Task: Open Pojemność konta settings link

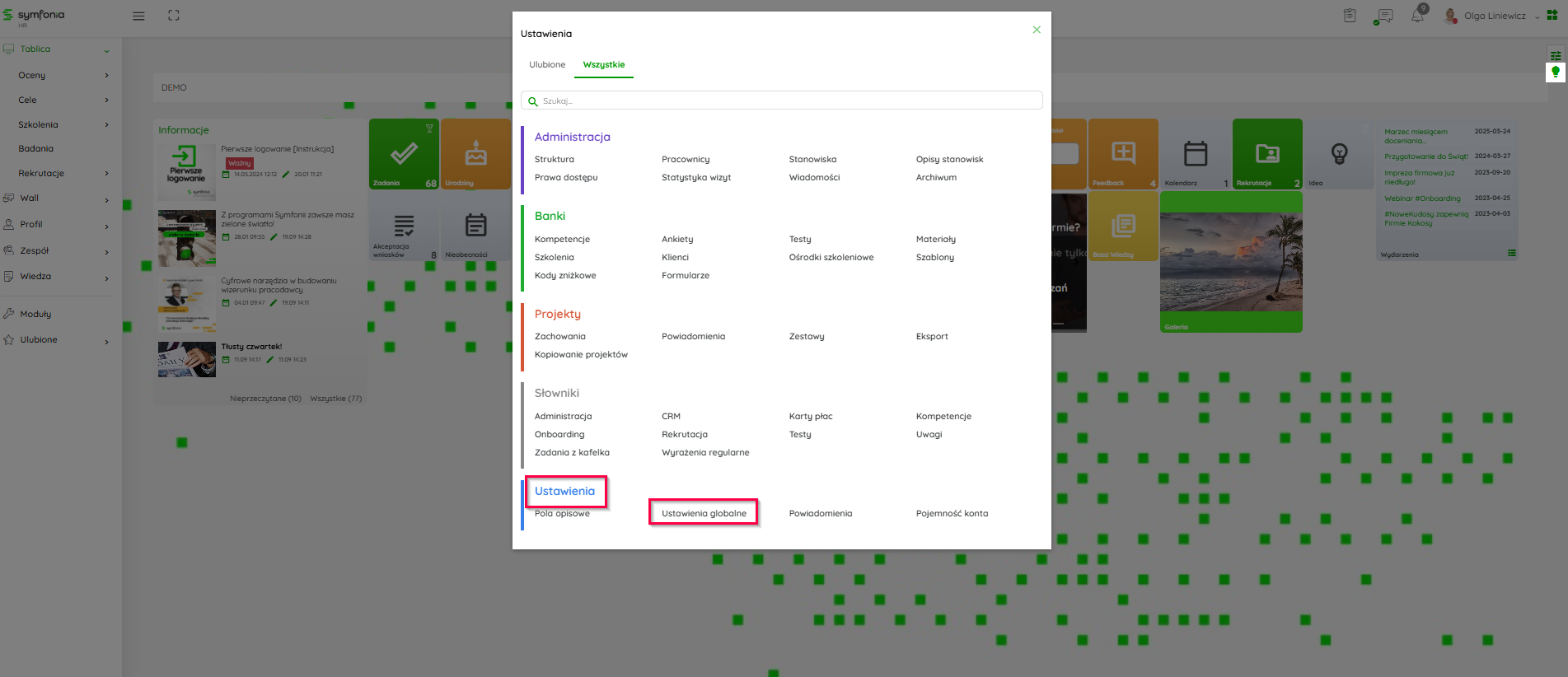Action: pos(952,513)
